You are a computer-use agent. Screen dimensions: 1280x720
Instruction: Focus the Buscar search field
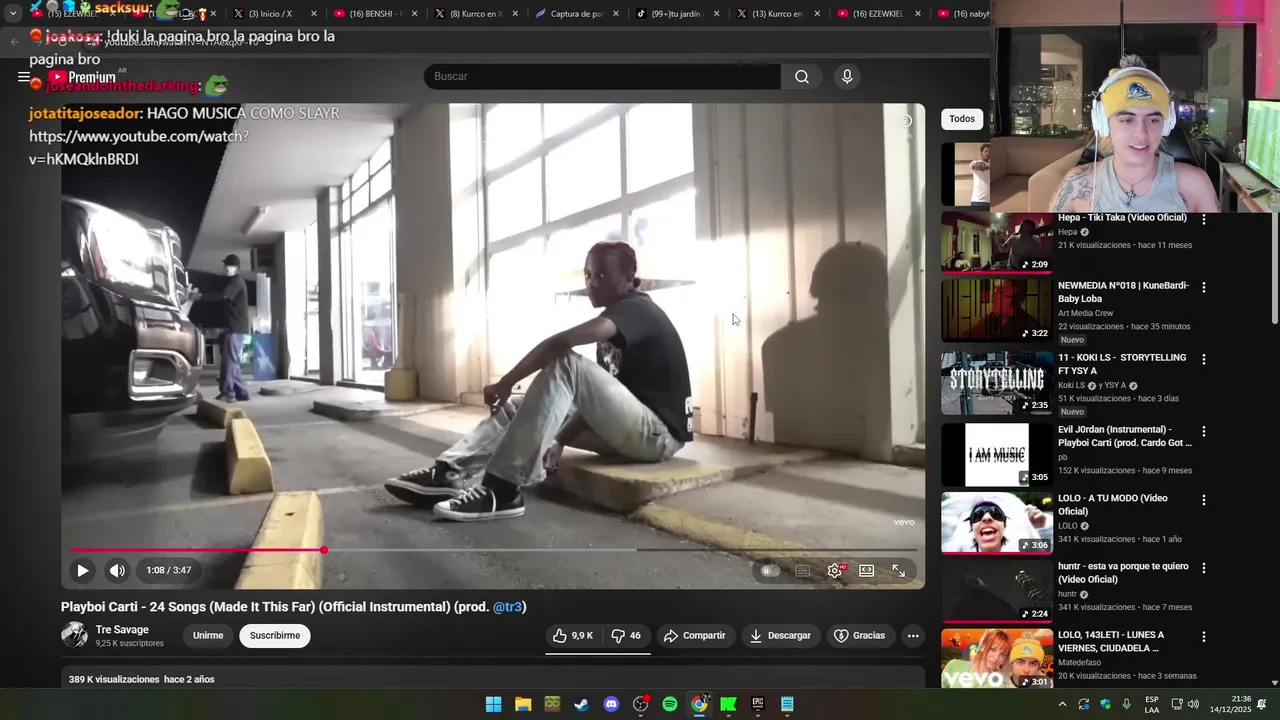tap(602, 77)
